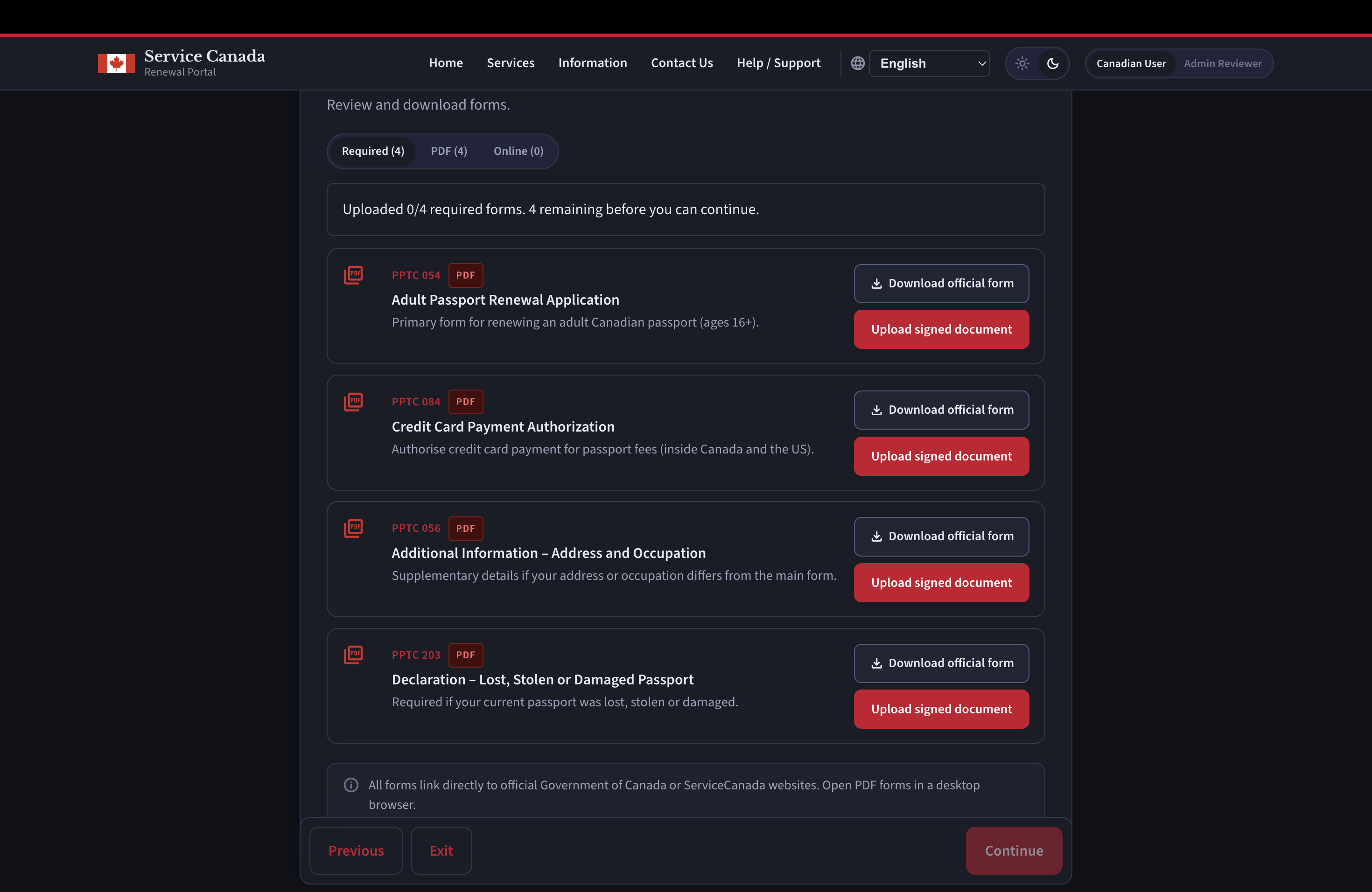
Task: Switch to the Online (0) tab
Action: 518,151
